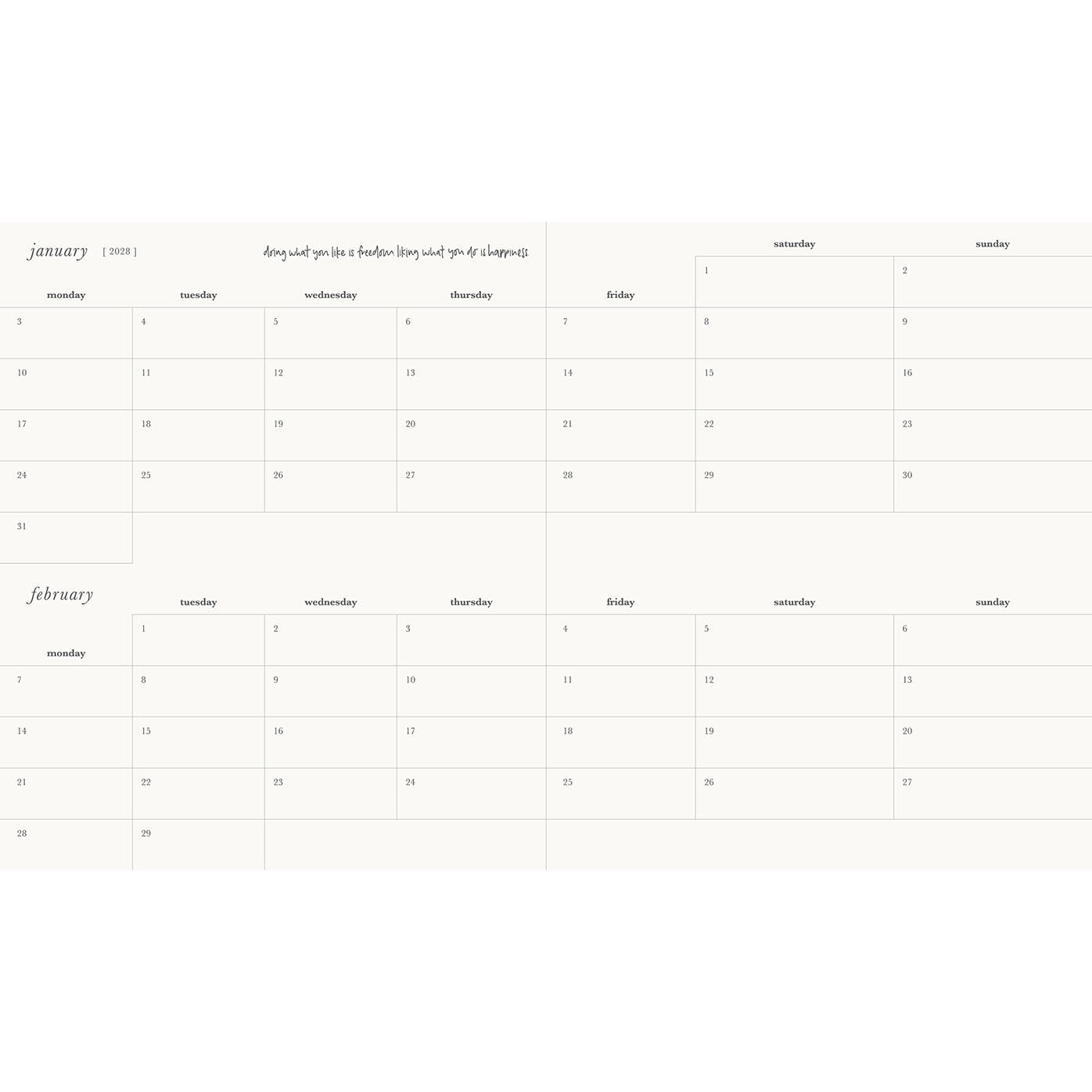
Task: Select the January 2 sunday cell
Action: [993, 282]
